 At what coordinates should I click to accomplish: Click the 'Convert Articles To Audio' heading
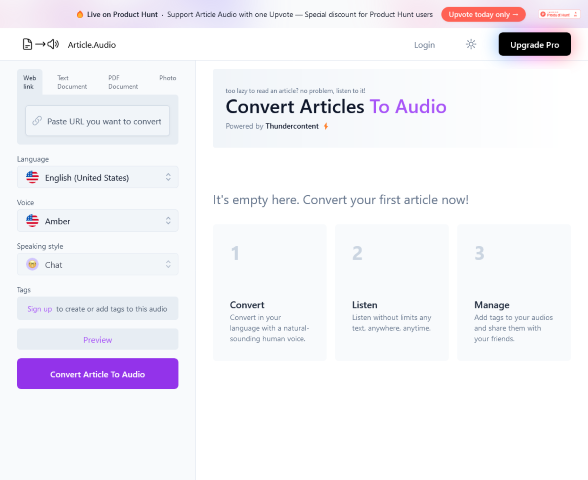tap(336, 106)
